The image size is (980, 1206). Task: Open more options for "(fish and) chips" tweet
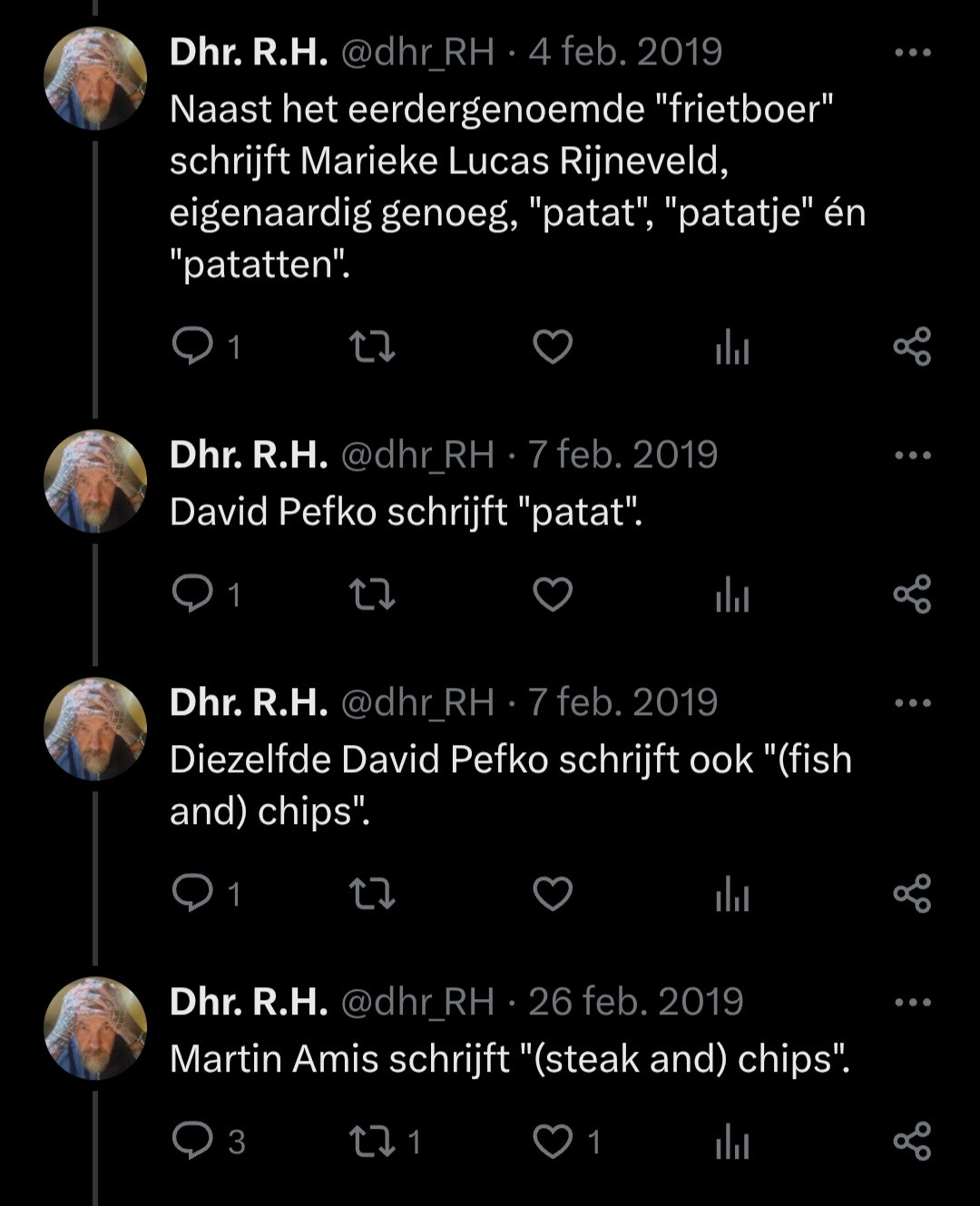[x=912, y=702]
